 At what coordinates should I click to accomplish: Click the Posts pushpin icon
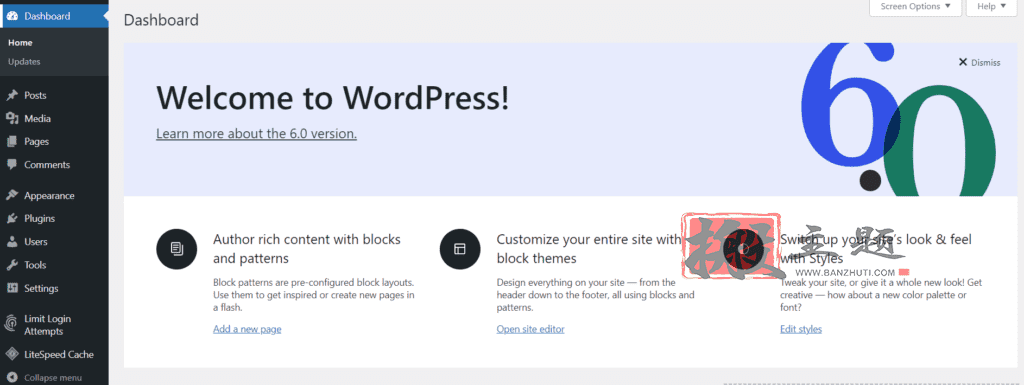pos(12,95)
